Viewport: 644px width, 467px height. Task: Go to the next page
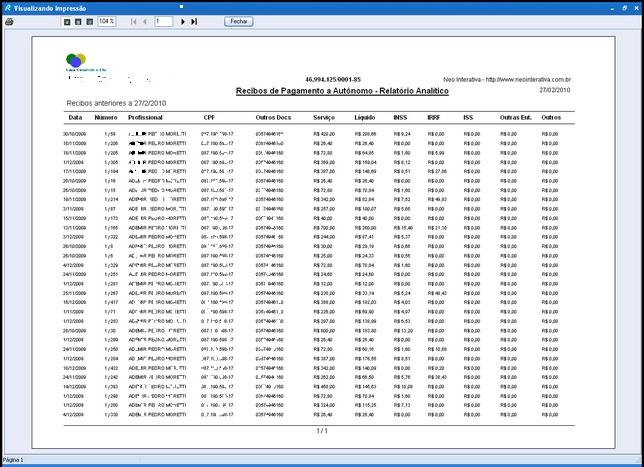183,22
